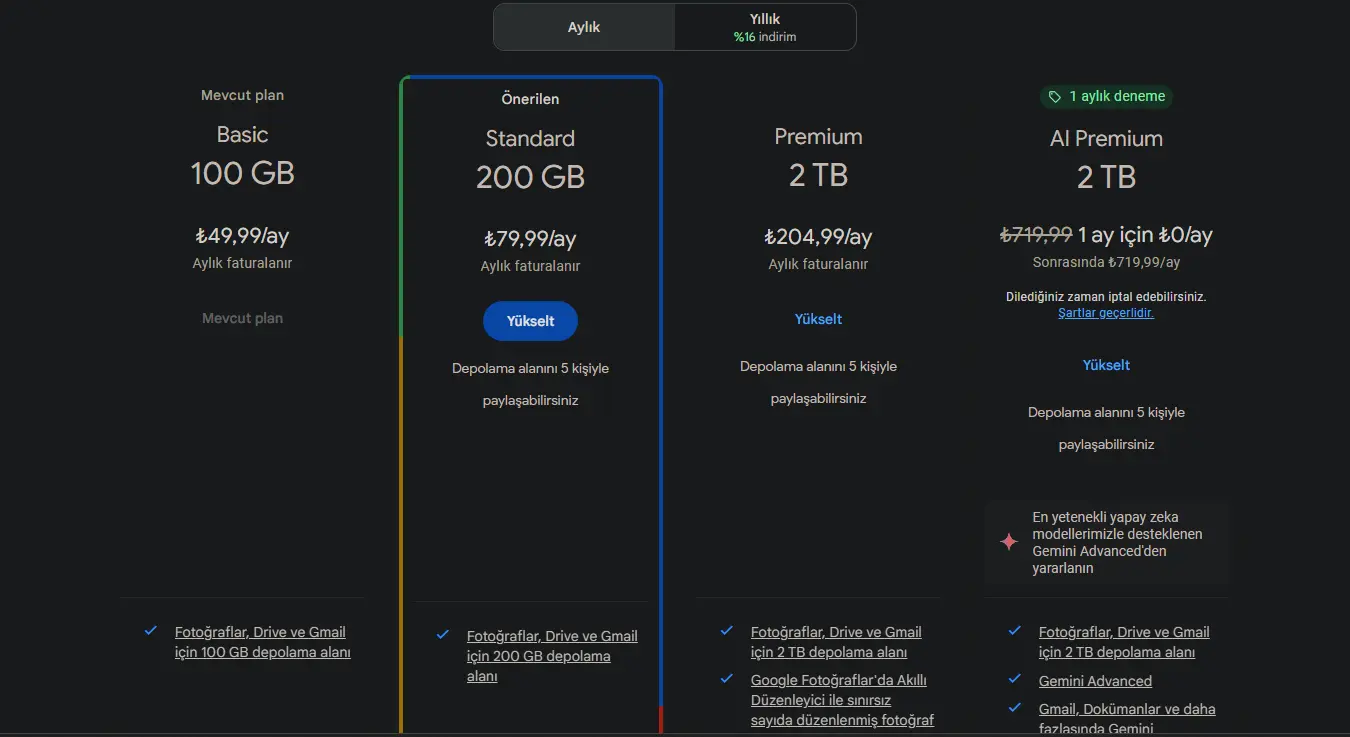This screenshot has height=737, width=1350.
Task: Click the Standard plan's 5 kişiyle sharing text
Action: click(x=530, y=384)
